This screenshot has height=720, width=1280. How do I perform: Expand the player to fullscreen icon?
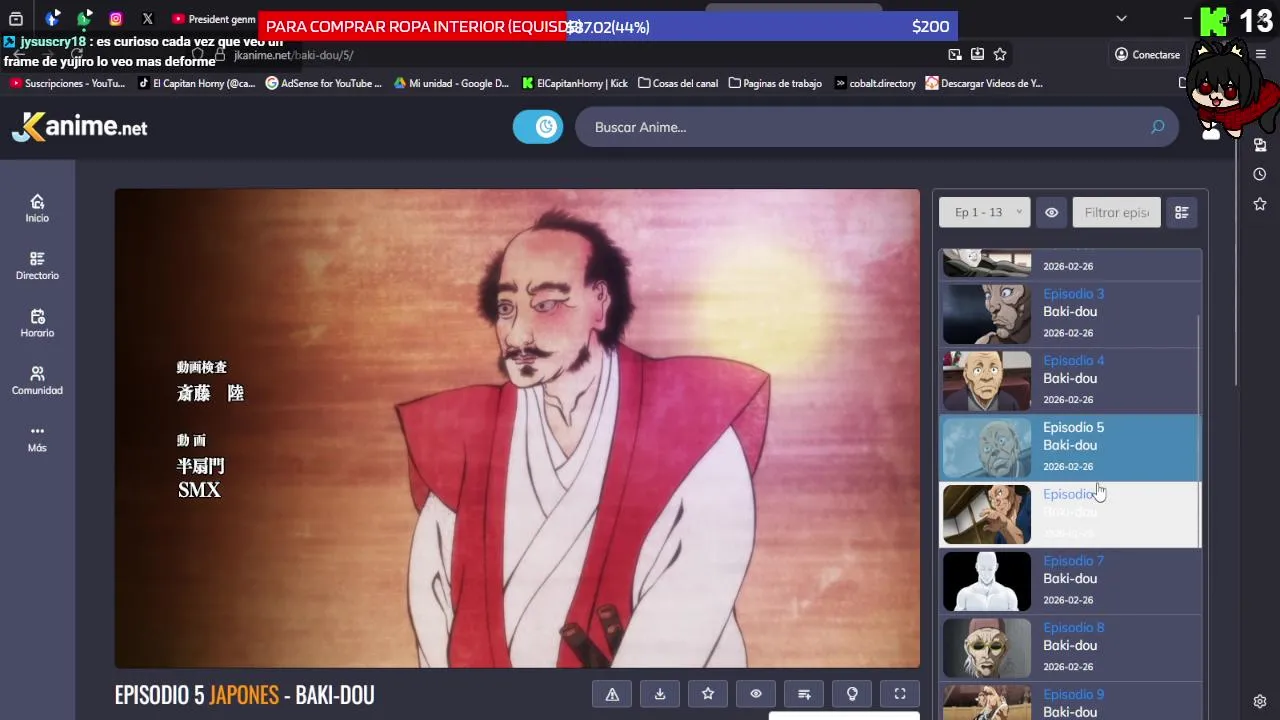click(900, 694)
